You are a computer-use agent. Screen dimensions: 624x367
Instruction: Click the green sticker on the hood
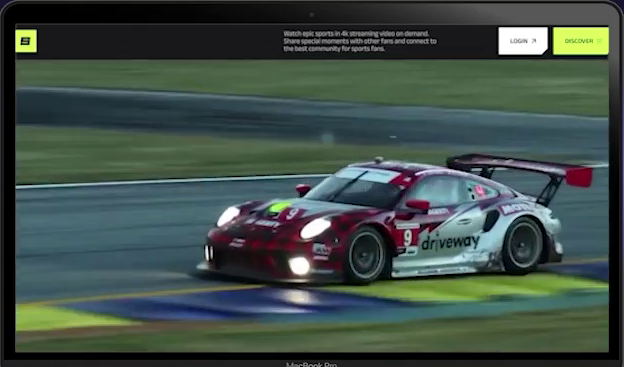point(279,207)
